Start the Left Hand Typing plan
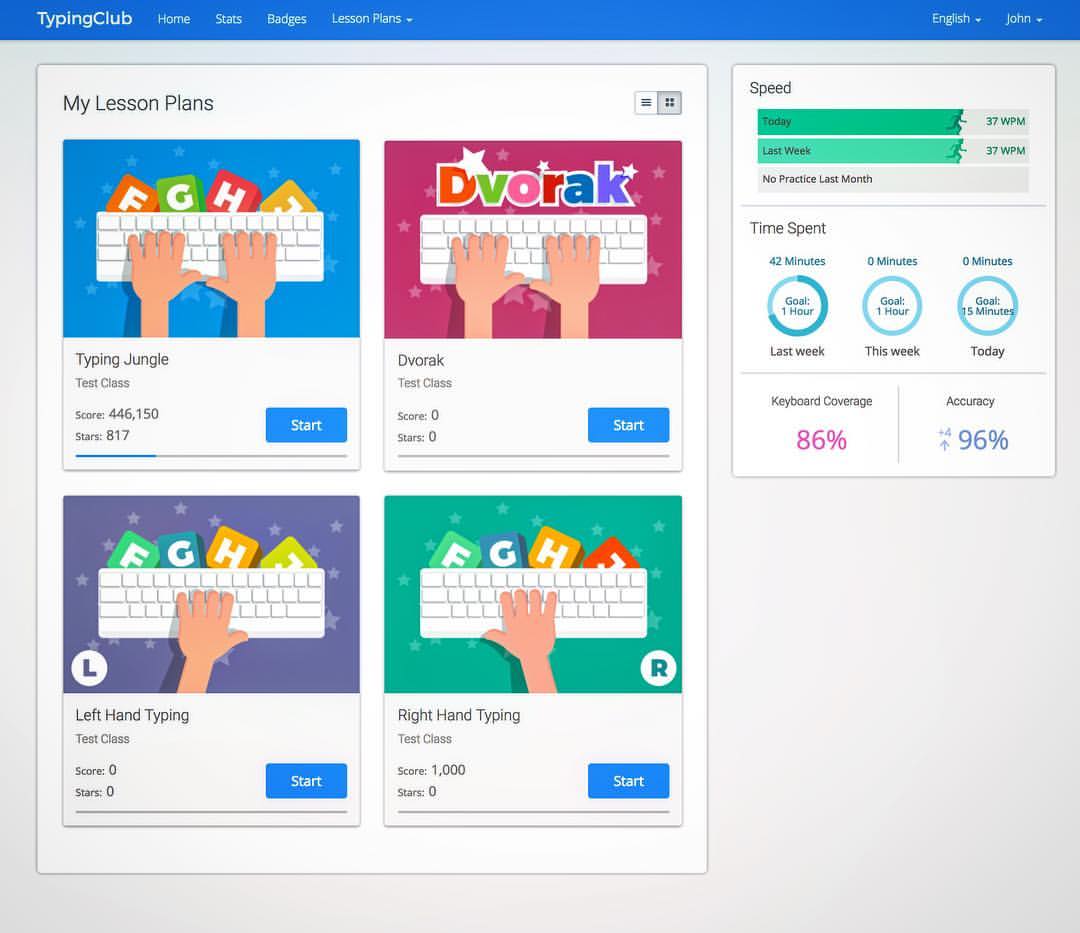The height and width of the screenshot is (933, 1080). [307, 781]
